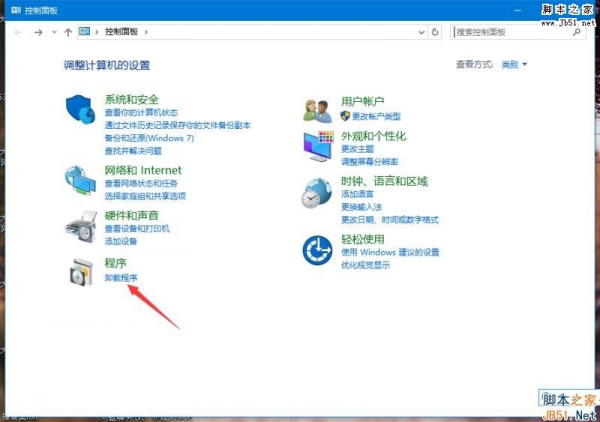Click the 控制面板 breadcrumb in address bar

121,32
